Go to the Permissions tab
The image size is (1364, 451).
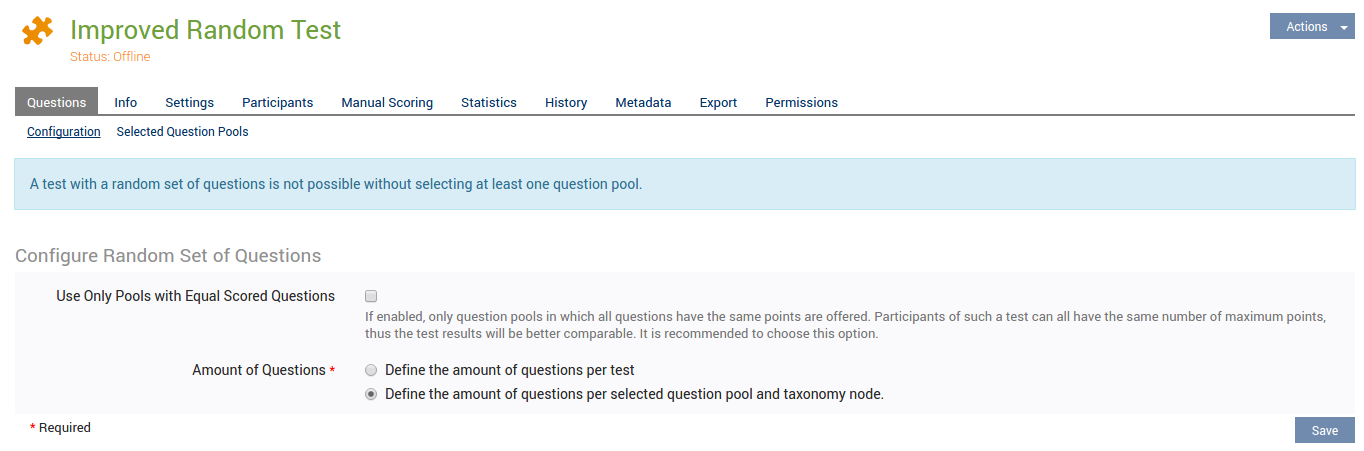coord(801,102)
